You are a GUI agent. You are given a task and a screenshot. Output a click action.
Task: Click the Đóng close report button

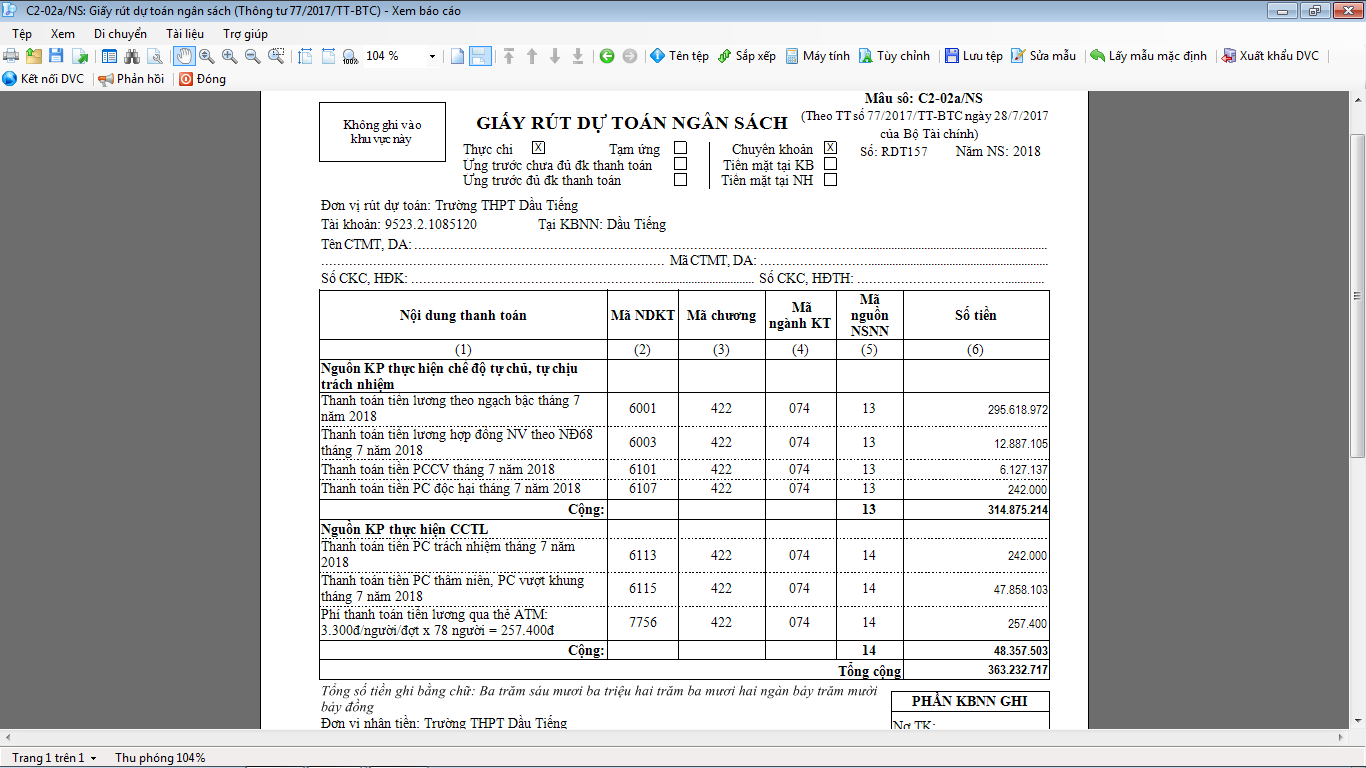(x=202, y=79)
